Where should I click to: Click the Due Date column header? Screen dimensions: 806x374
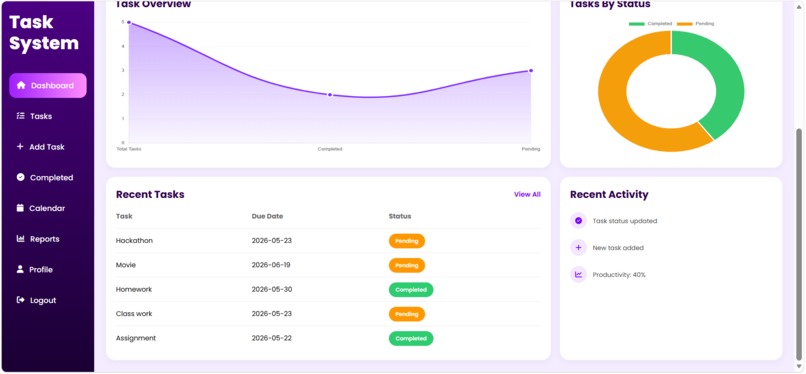267,216
